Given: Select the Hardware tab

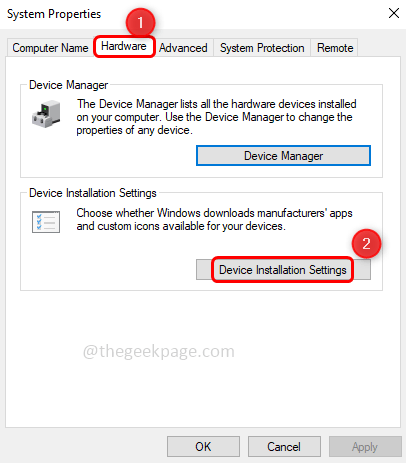Looking at the screenshot, I should (124, 46).
